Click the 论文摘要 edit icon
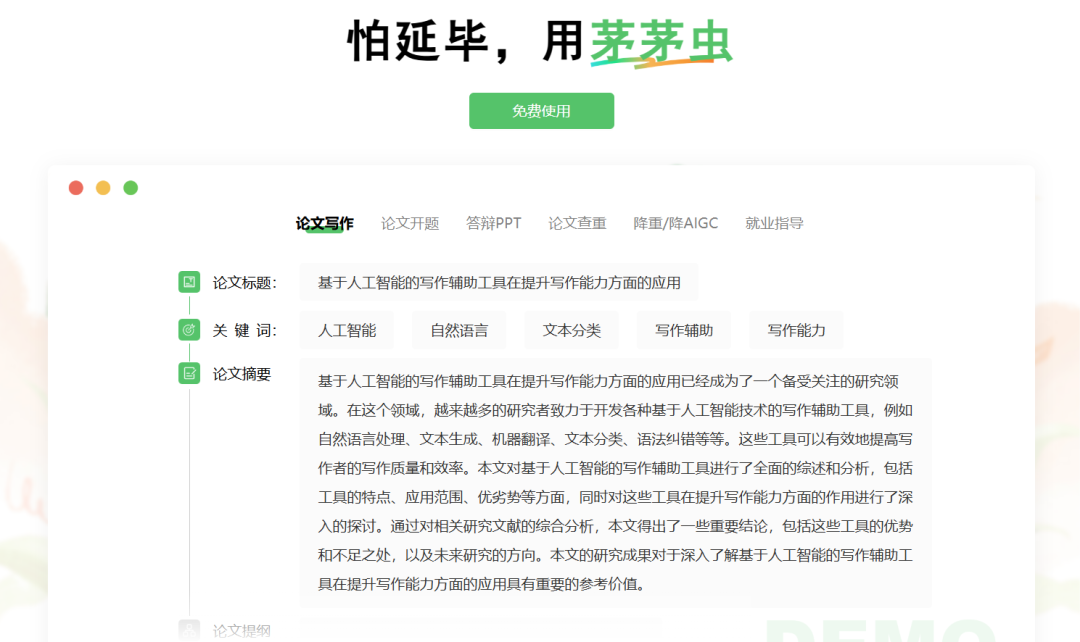The height and width of the screenshot is (642, 1080). [189, 373]
